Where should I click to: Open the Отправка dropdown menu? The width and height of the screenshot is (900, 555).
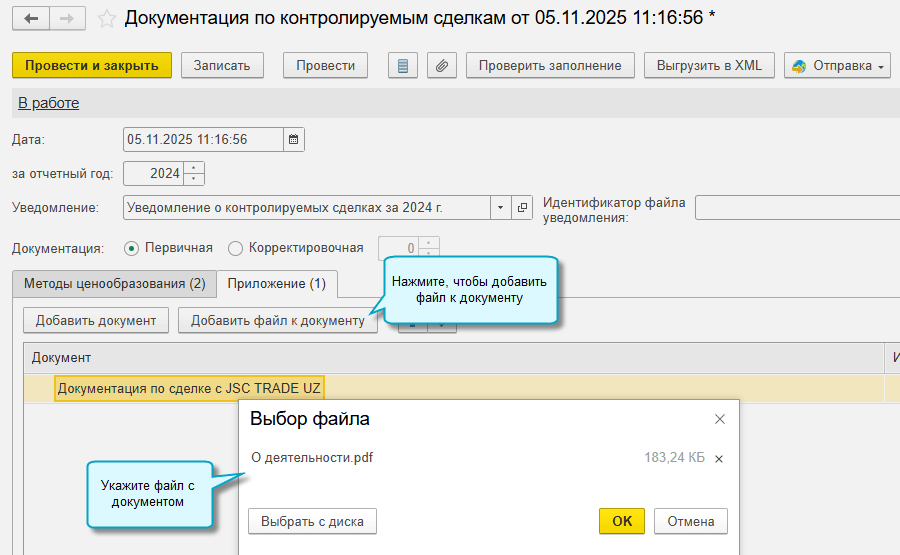(x=839, y=66)
